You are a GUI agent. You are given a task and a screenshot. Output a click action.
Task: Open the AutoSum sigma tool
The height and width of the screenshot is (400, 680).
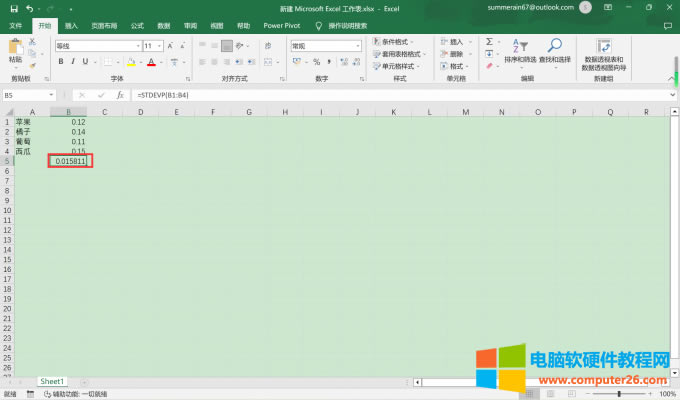pyautogui.click(x=489, y=42)
